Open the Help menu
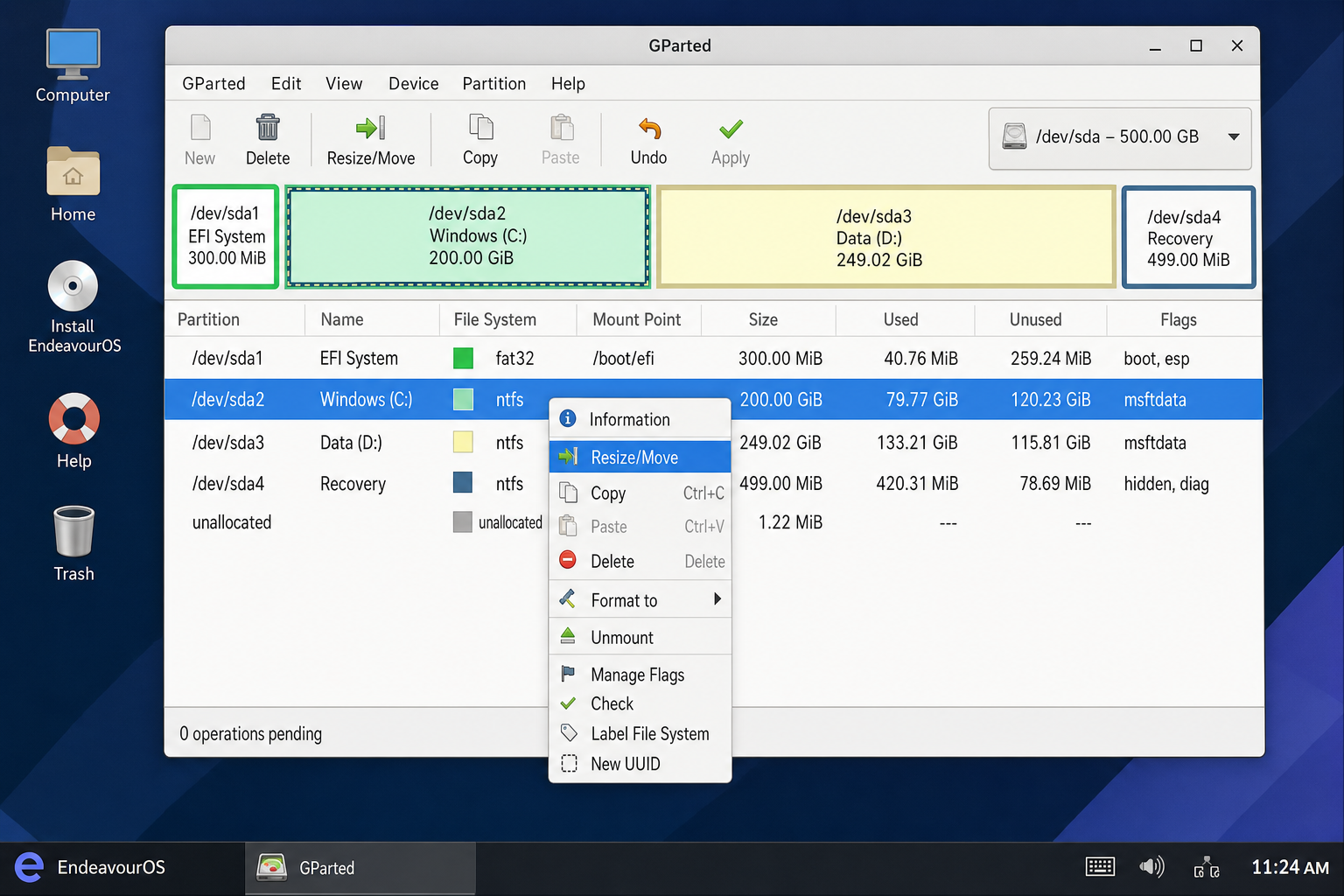Viewport: 1344px width, 896px height. pos(568,83)
